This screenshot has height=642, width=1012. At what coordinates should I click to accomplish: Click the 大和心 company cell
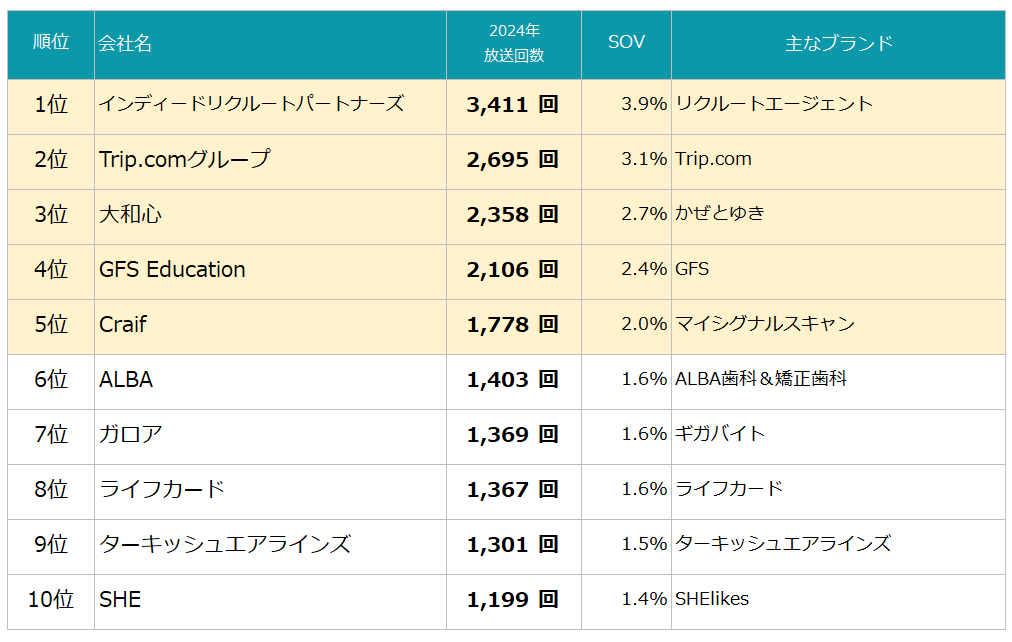(130, 214)
